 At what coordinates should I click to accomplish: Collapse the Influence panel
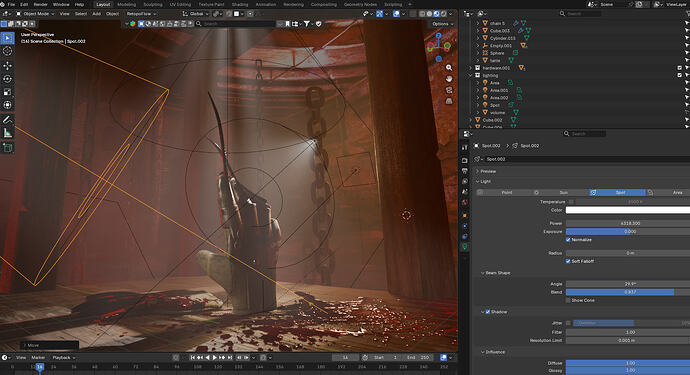(483, 352)
